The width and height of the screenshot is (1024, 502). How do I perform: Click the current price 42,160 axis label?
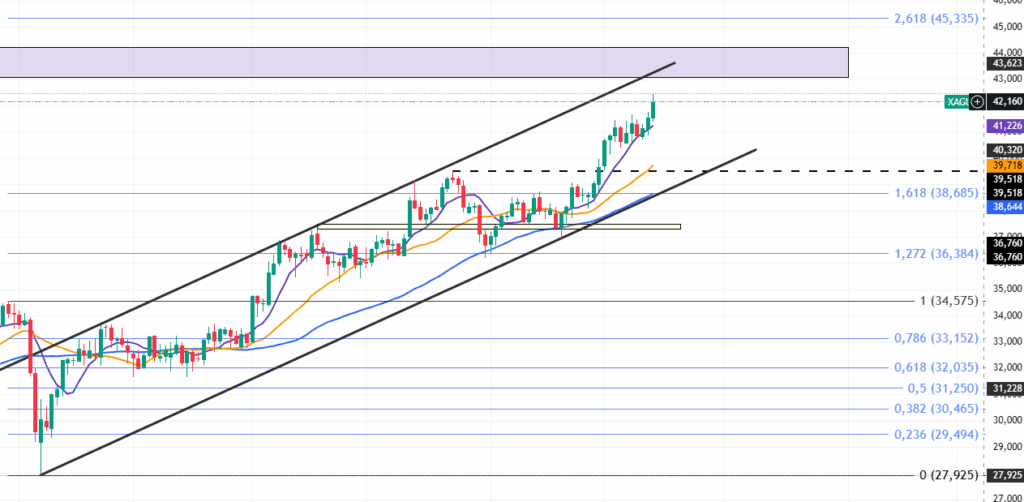1005,102
